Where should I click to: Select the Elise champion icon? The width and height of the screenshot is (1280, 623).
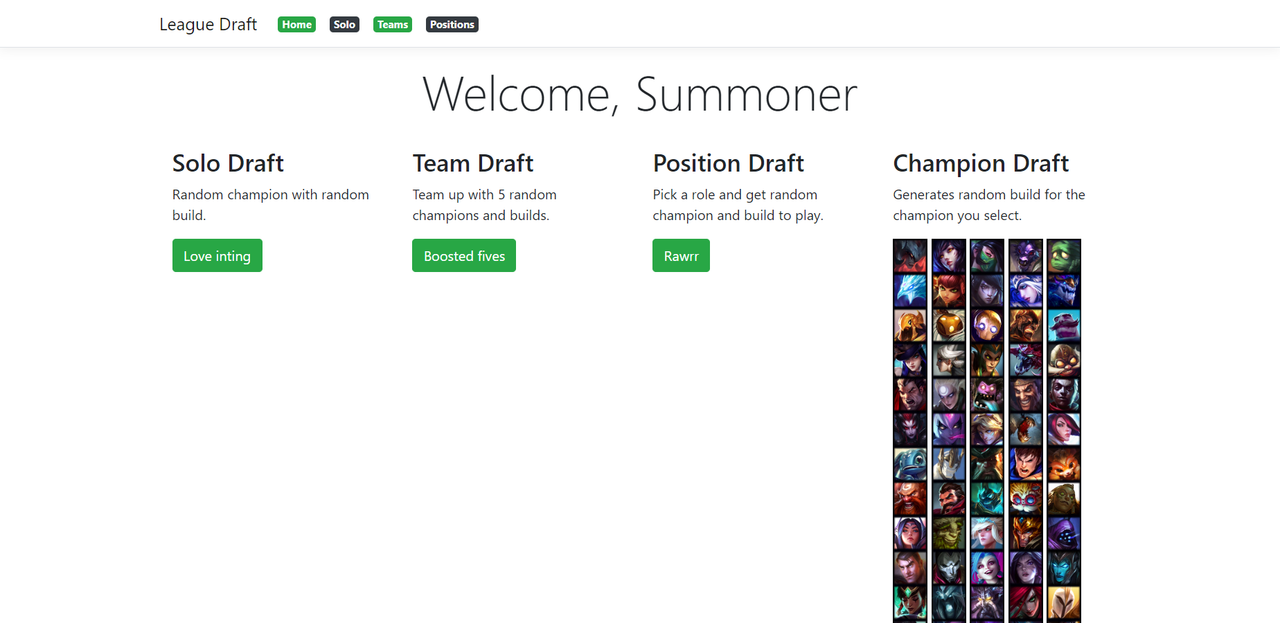pyautogui.click(x=910, y=429)
